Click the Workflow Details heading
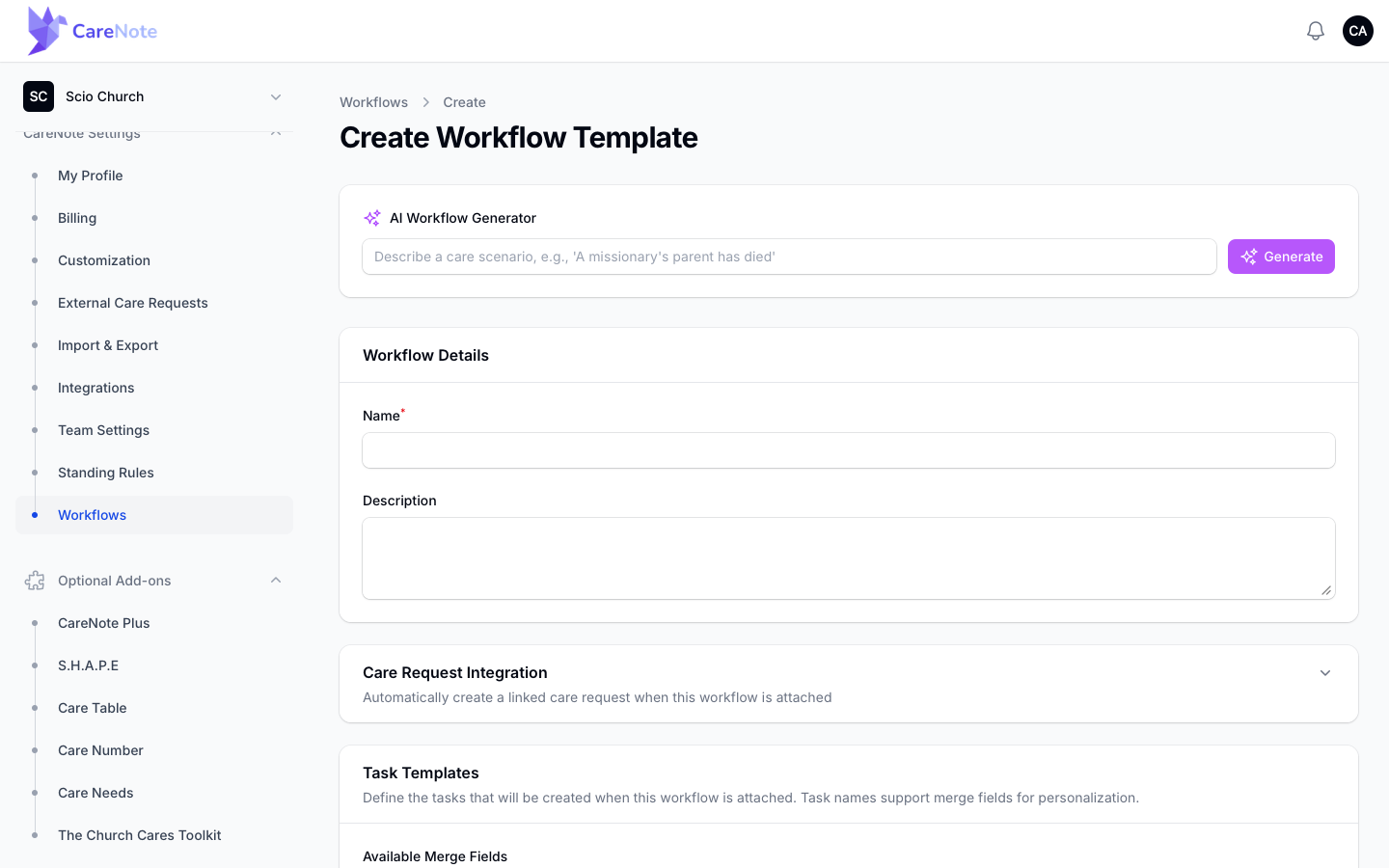 [x=425, y=355]
